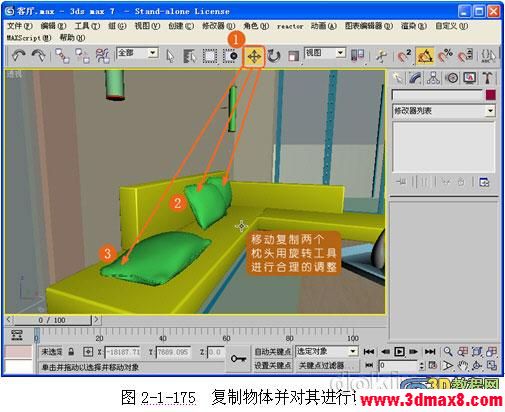Select the Zoom magnifier viewport tool

click(448, 351)
